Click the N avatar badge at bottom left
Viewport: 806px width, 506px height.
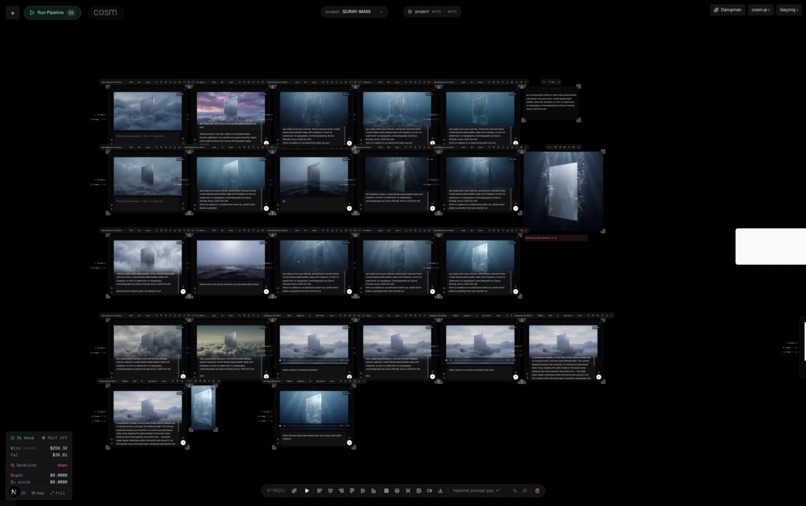(x=14, y=492)
